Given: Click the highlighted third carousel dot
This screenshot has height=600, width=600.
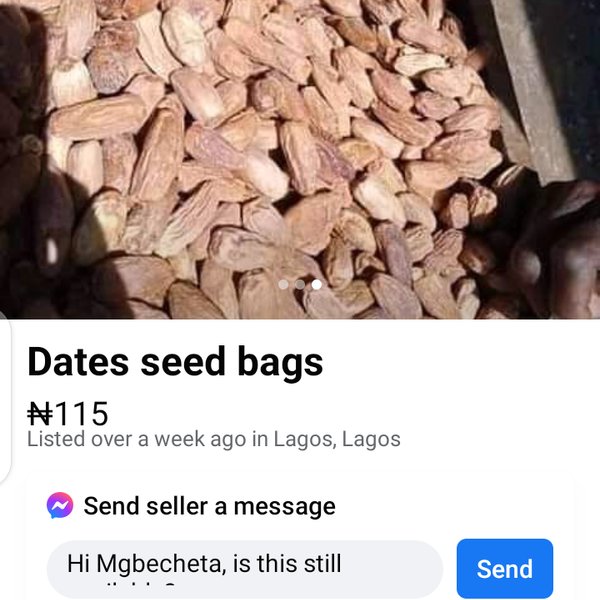Looking at the screenshot, I should (317, 285).
